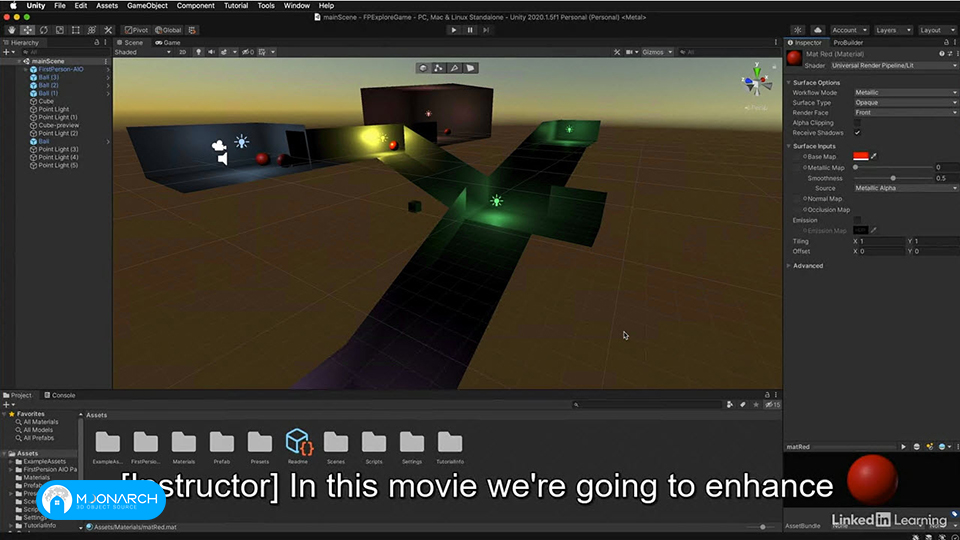Select the Scale tool
The height and width of the screenshot is (540, 960).
coord(59,30)
